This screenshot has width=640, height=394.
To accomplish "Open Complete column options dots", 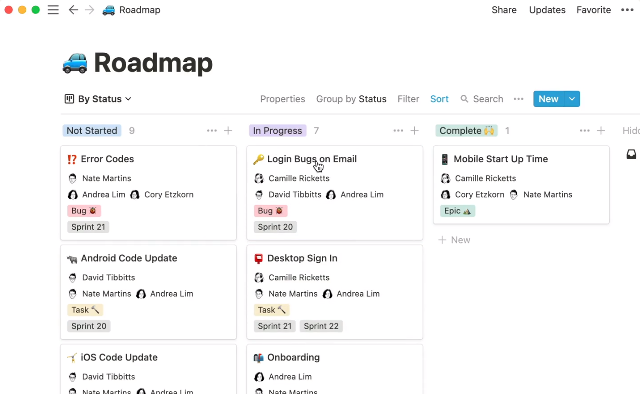I will (x=584, y=131).
